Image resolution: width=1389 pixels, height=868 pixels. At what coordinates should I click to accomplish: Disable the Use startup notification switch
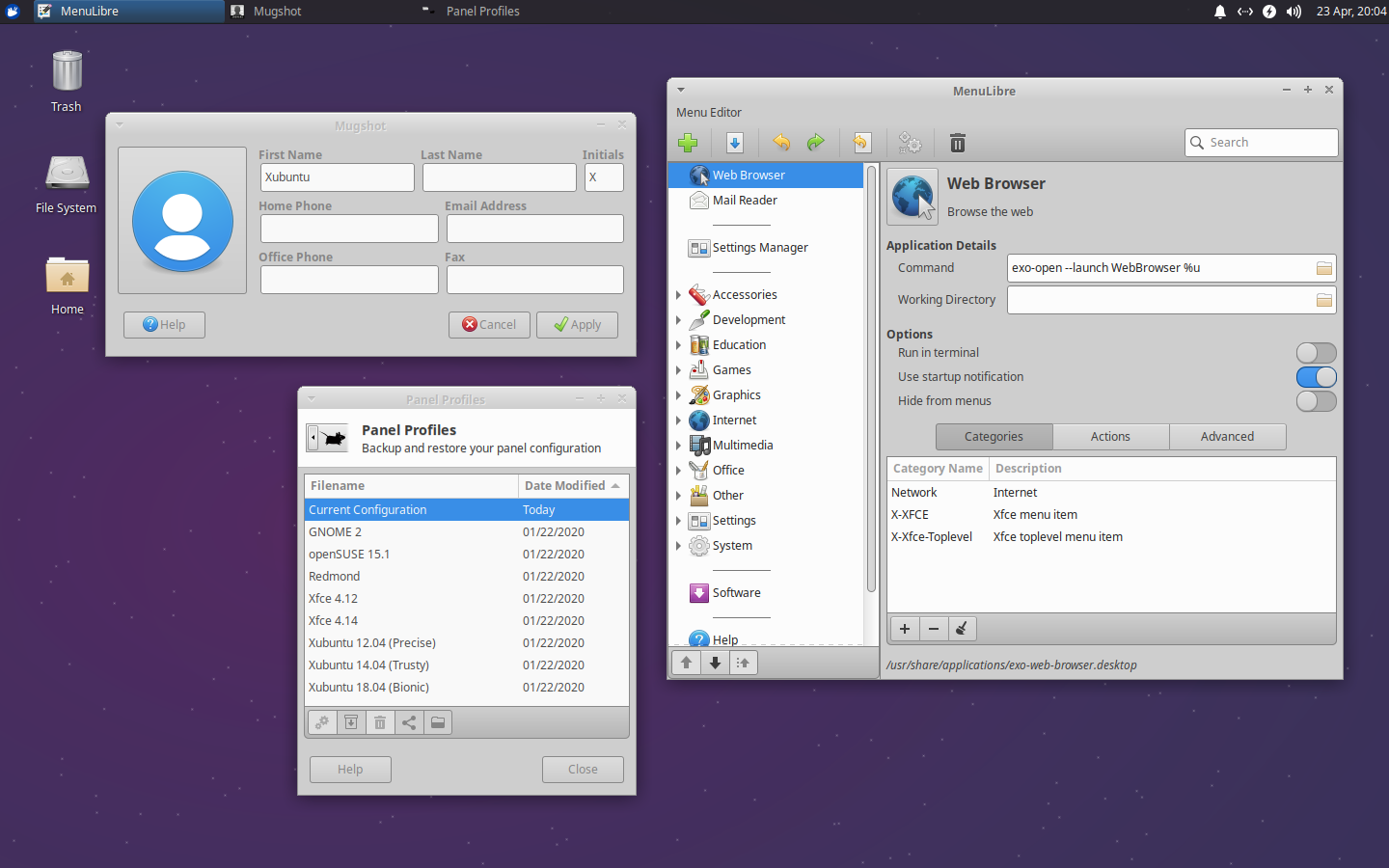pos(1316,377)
